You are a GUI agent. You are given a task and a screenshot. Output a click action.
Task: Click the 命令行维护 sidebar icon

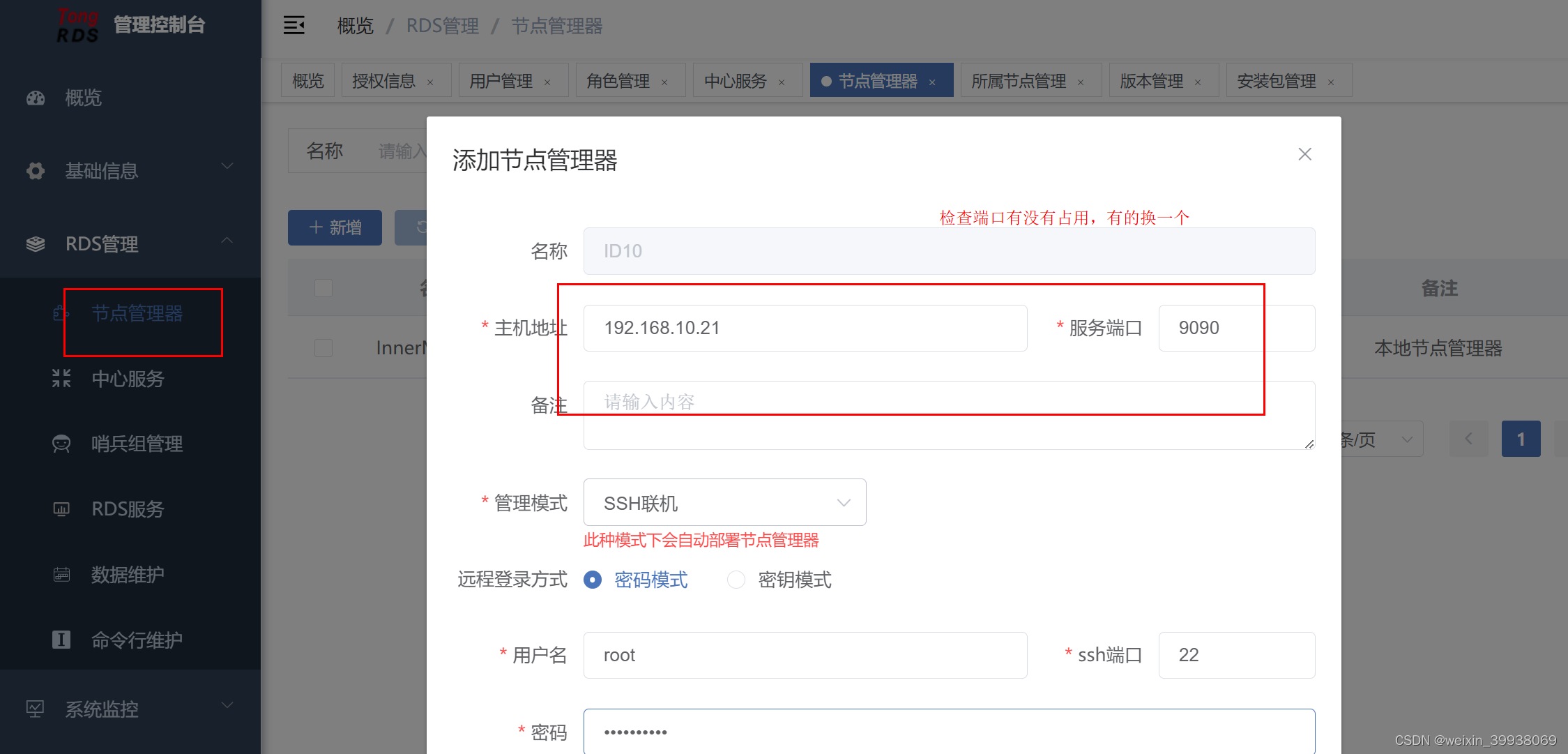pyautogui.click(x=61, y=640)
